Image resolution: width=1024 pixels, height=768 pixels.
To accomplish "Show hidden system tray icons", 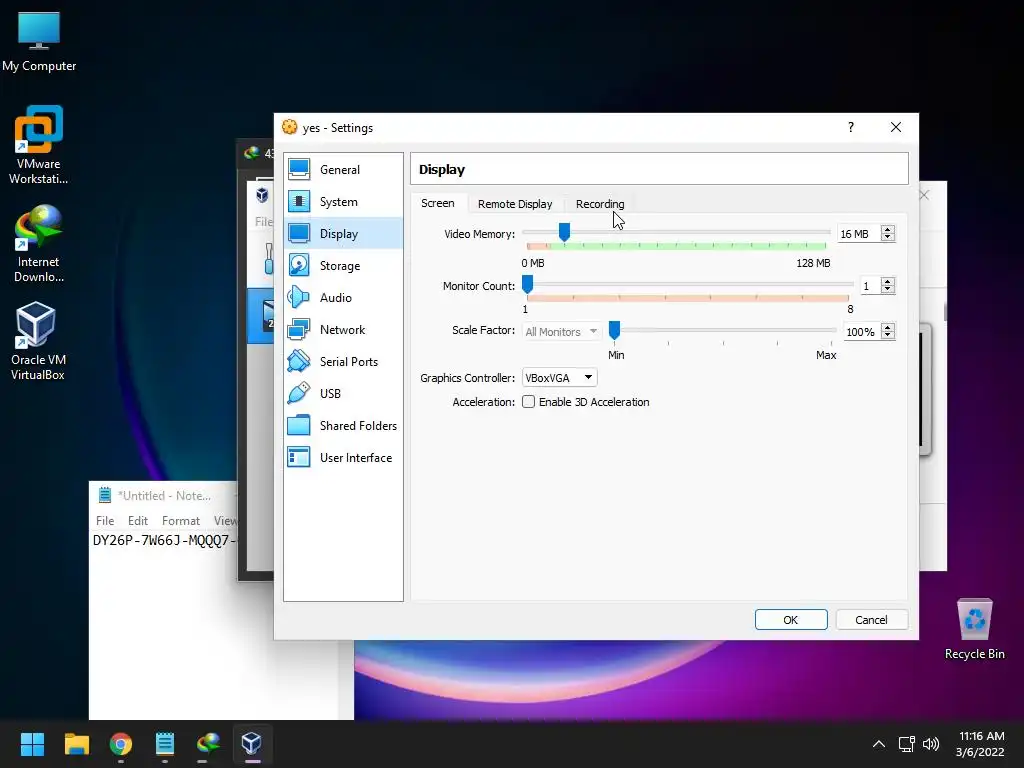I will (879, 744).
